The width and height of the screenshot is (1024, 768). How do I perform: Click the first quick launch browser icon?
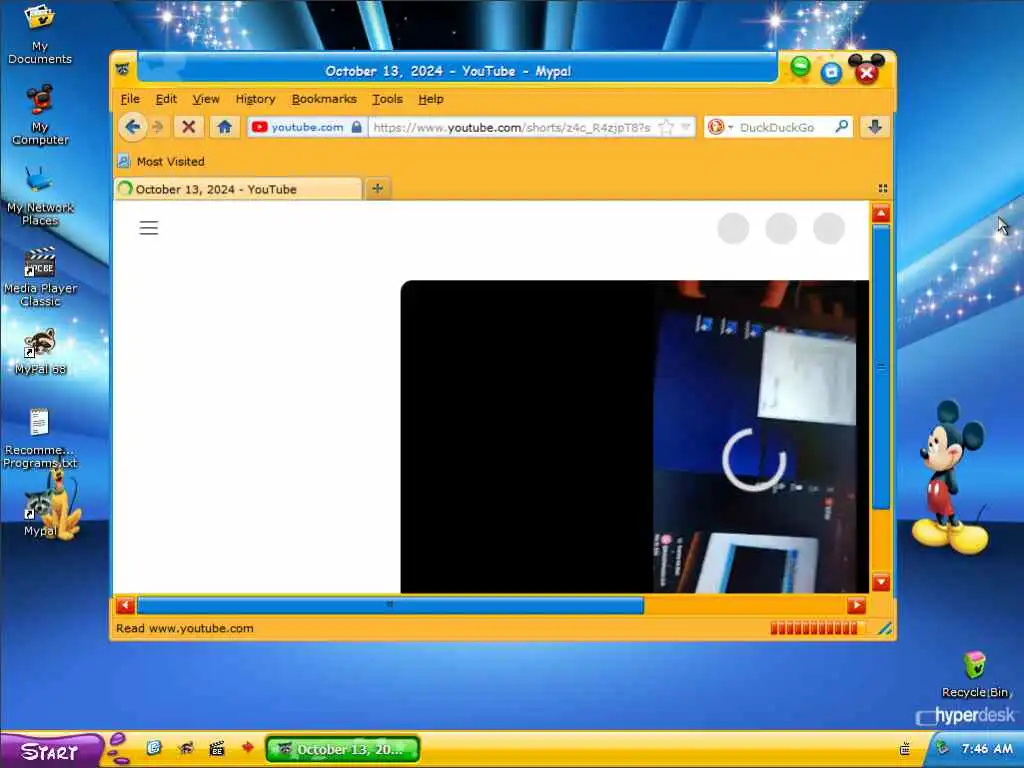(154, 748)
